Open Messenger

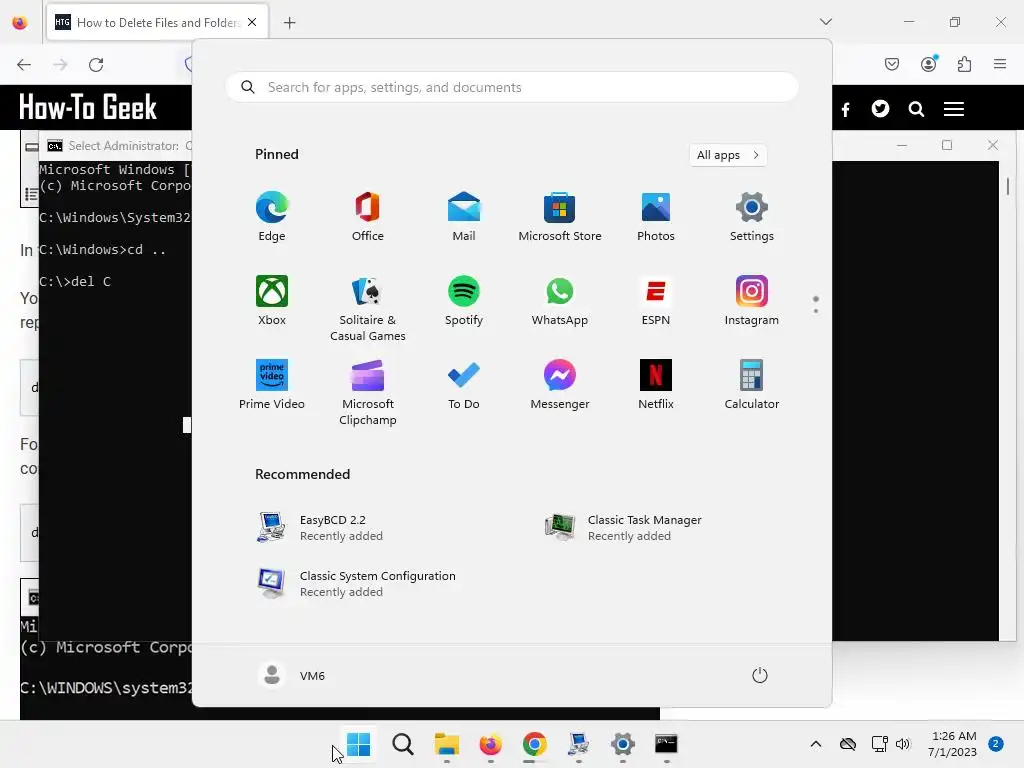560,384
